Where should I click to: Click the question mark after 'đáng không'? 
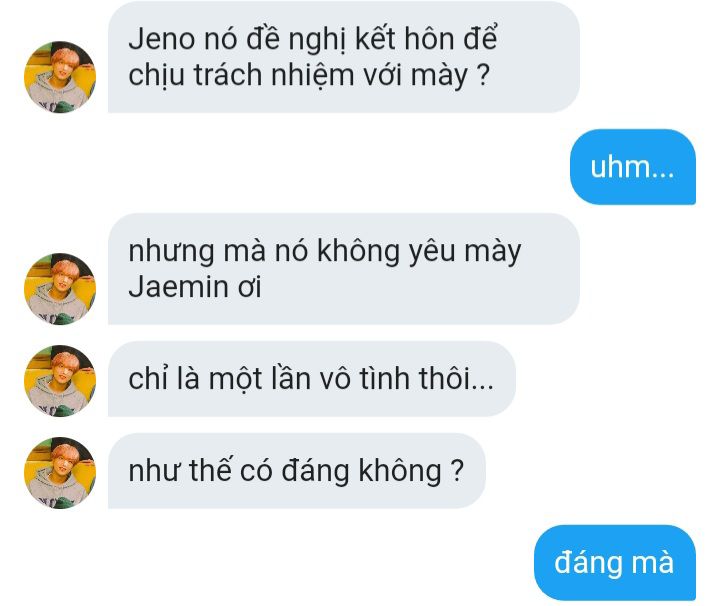pos(457,471)
